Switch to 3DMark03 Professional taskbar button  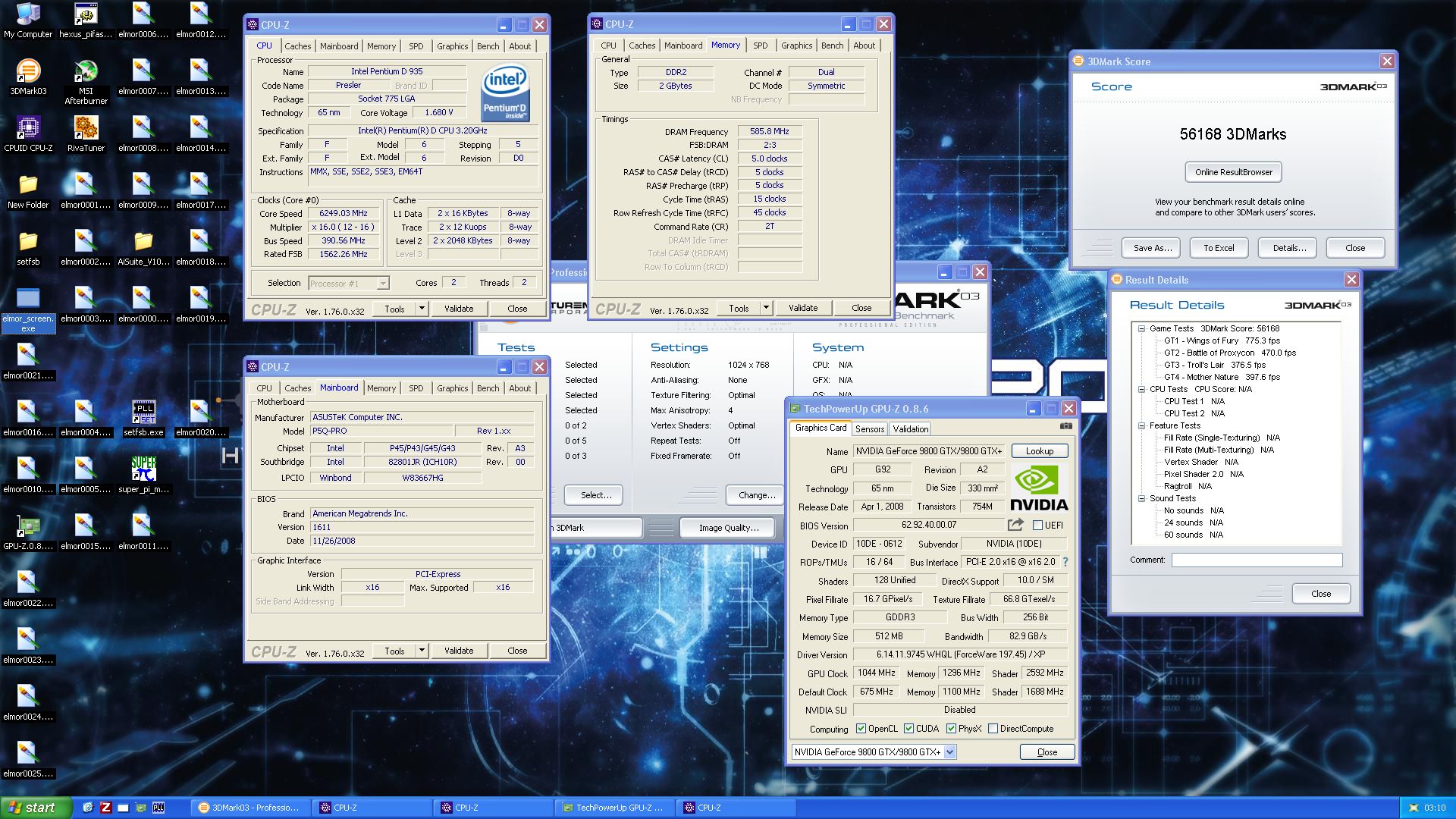click(250, 808)
